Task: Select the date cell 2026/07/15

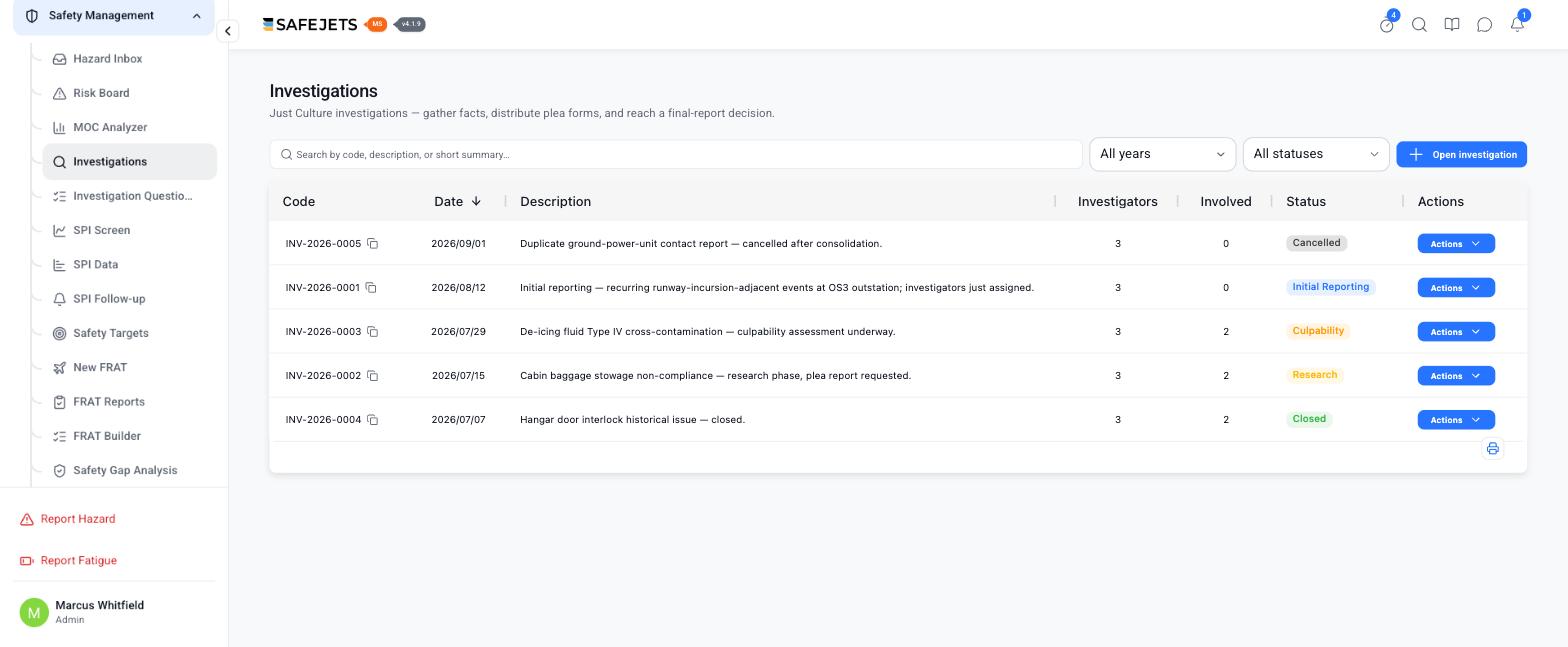Action: (458, 376)
